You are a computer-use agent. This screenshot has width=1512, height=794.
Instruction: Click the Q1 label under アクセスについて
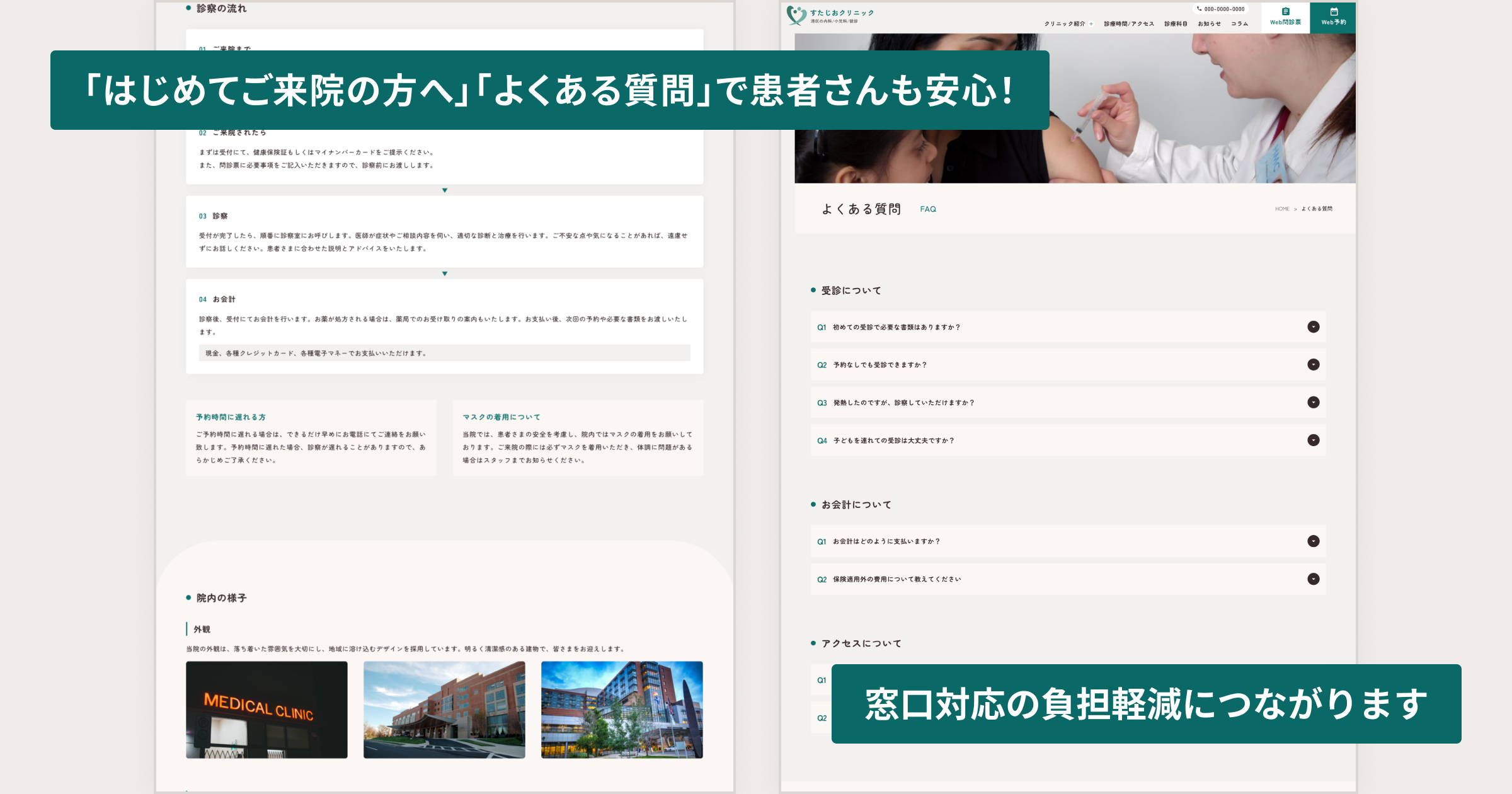[822, 681]
